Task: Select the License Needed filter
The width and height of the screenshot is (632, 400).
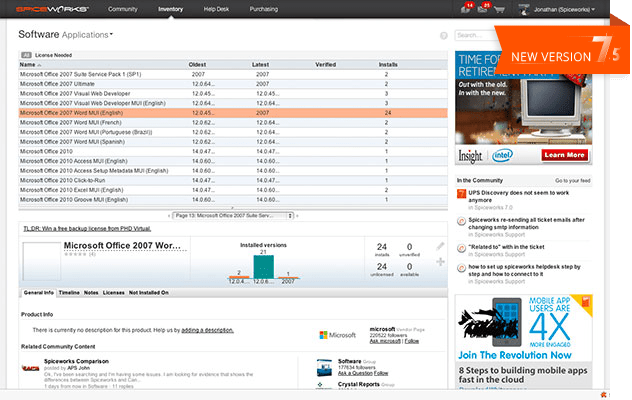Action: tap(53, 55)
